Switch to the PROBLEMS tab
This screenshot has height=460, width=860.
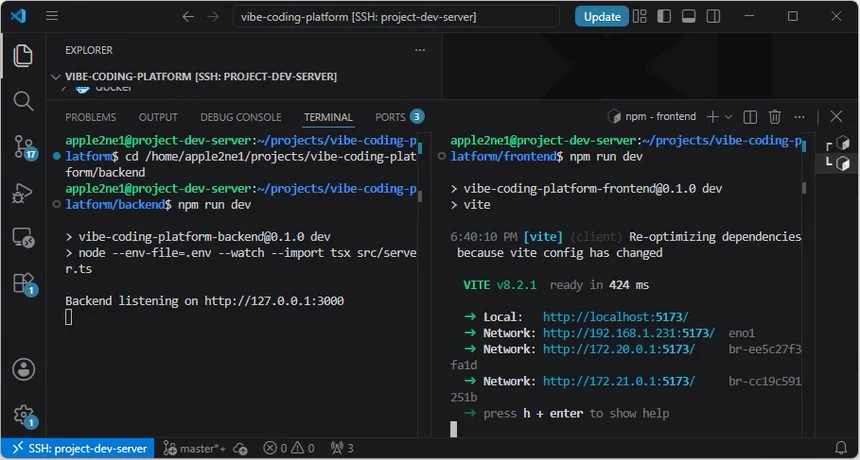click(x=90, y=117)
